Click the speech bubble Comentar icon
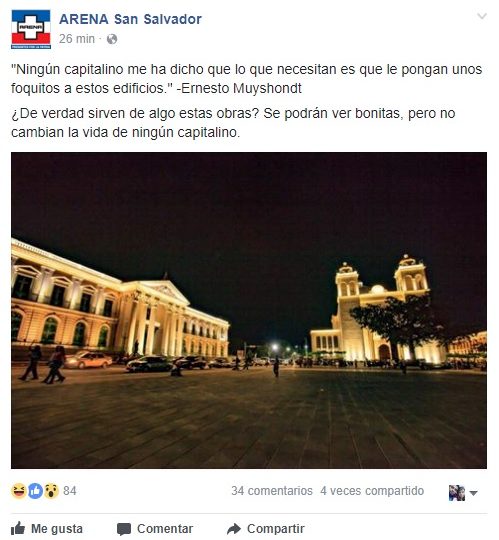 click(124, 529)
